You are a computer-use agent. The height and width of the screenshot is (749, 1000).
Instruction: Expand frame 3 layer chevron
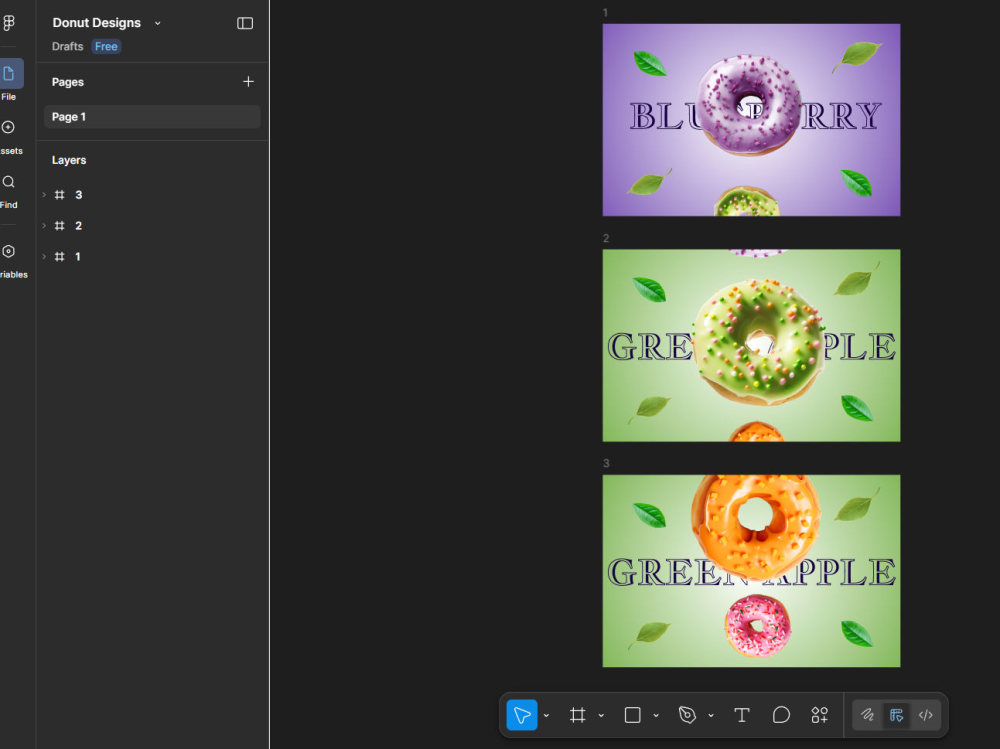tap(44, 195)
